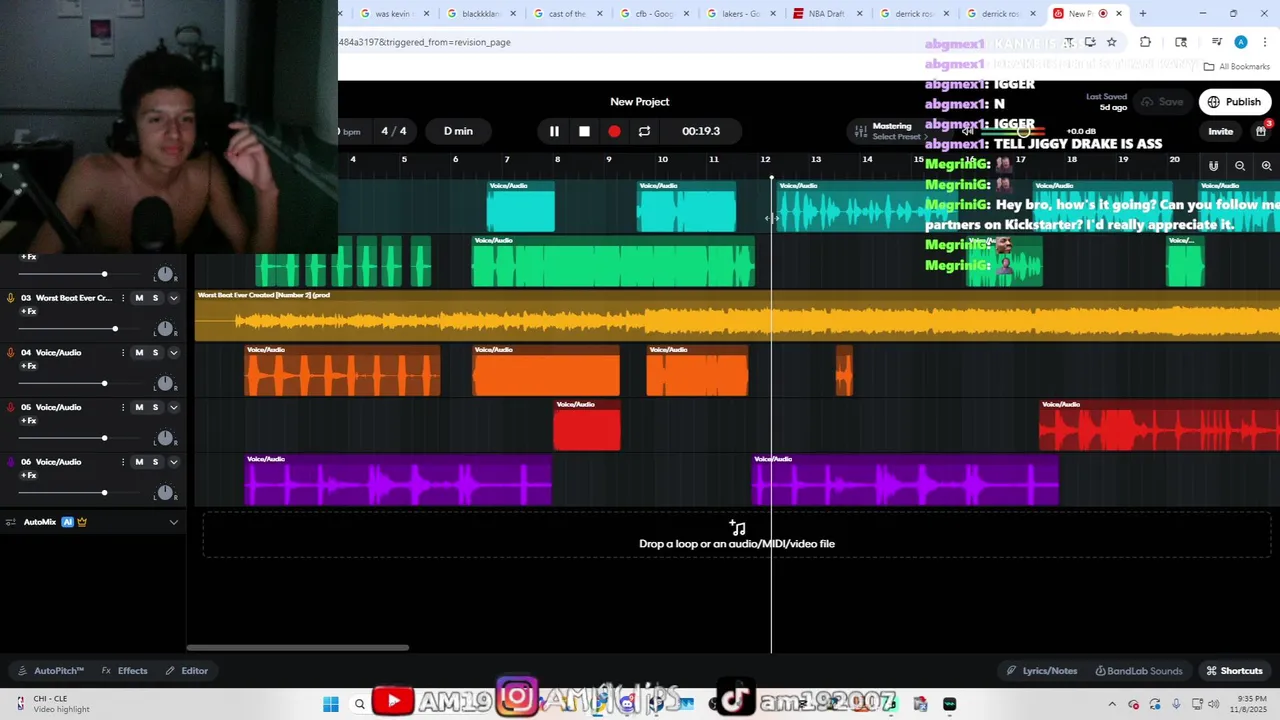This screenshot has width=1280, height=720.
Task: Click the AutoMix mixer icon
Action: 12,522
